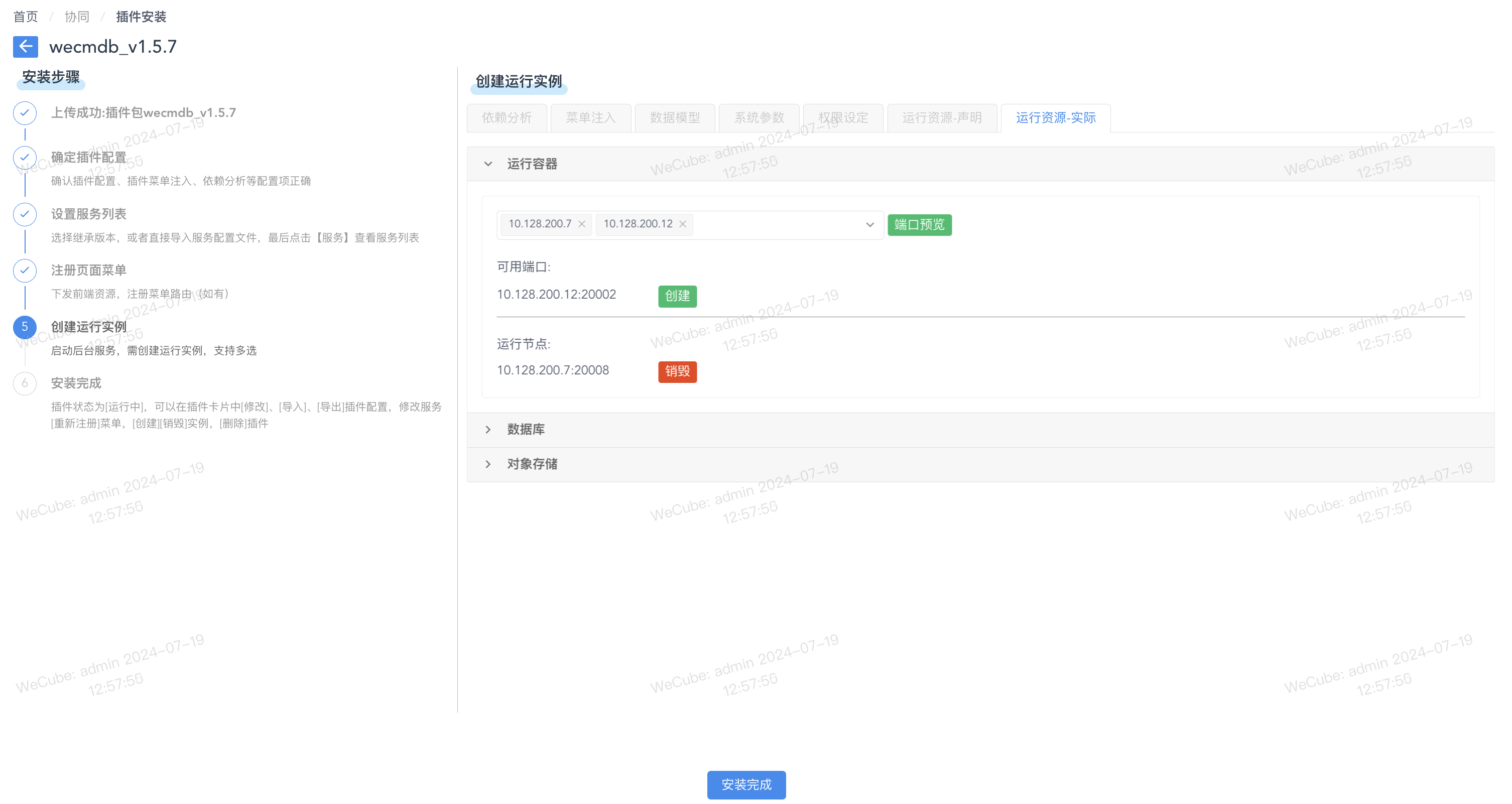Remove the 10.128.200.12 tag
Viewport: 1512px width, 804px height.
(x=683, y=224)
